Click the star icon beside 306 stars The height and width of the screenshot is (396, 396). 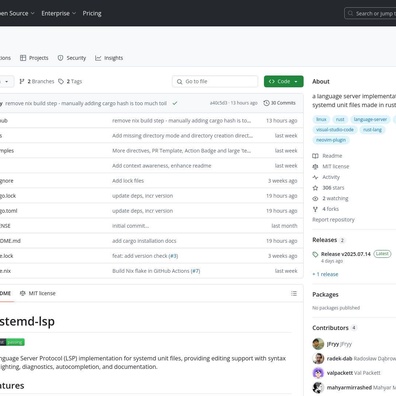pos(315,188)
